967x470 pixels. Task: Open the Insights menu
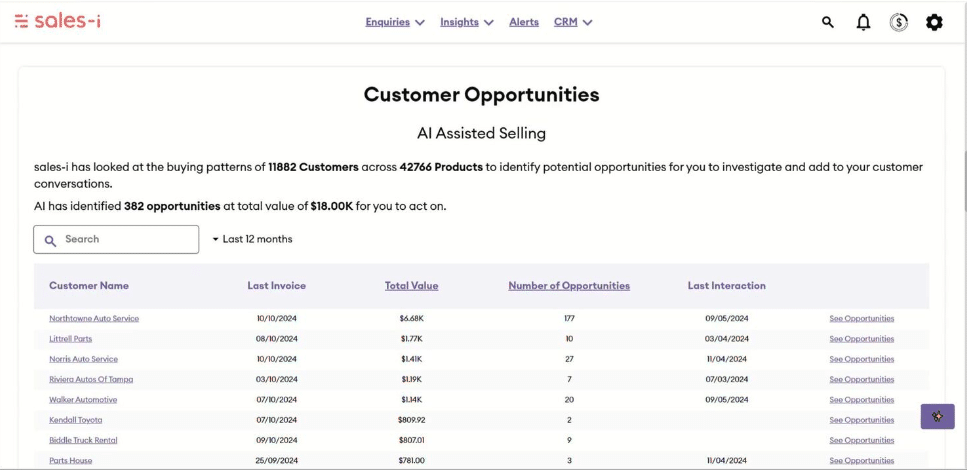pyautogui.click(x=459, y=22)
